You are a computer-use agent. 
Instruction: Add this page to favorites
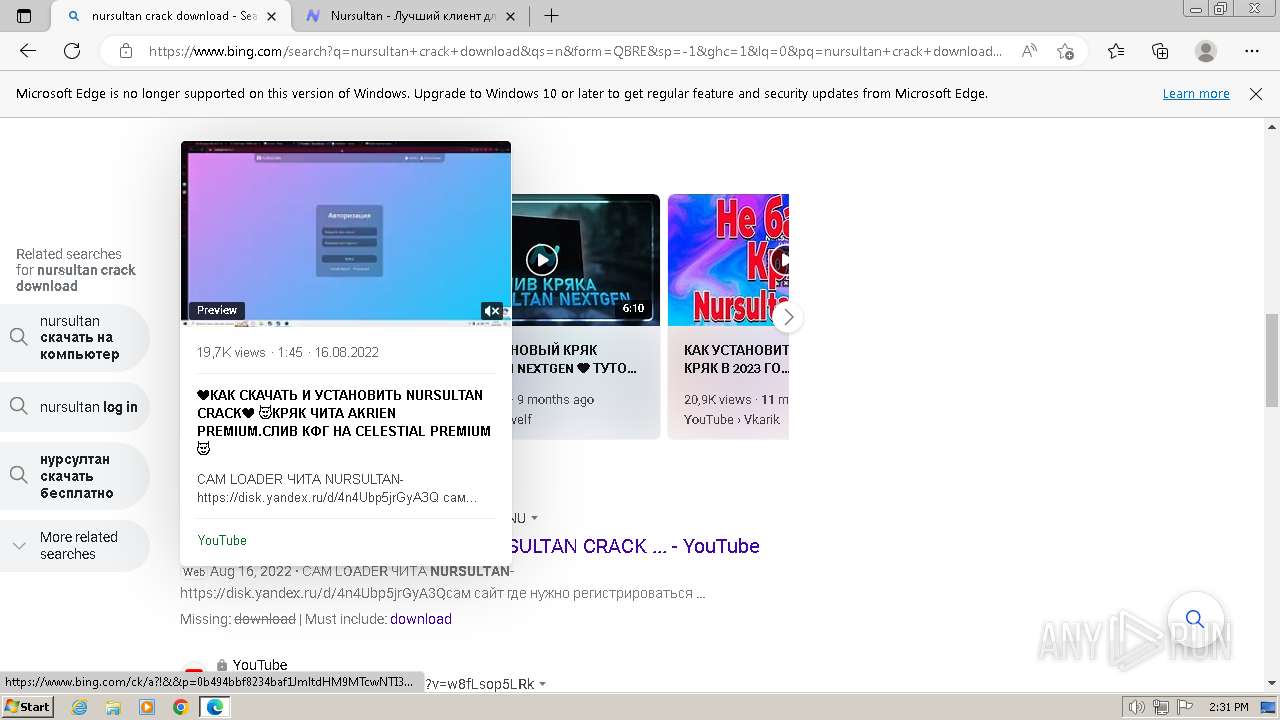pyautogui.click(x=1065, y=51)
